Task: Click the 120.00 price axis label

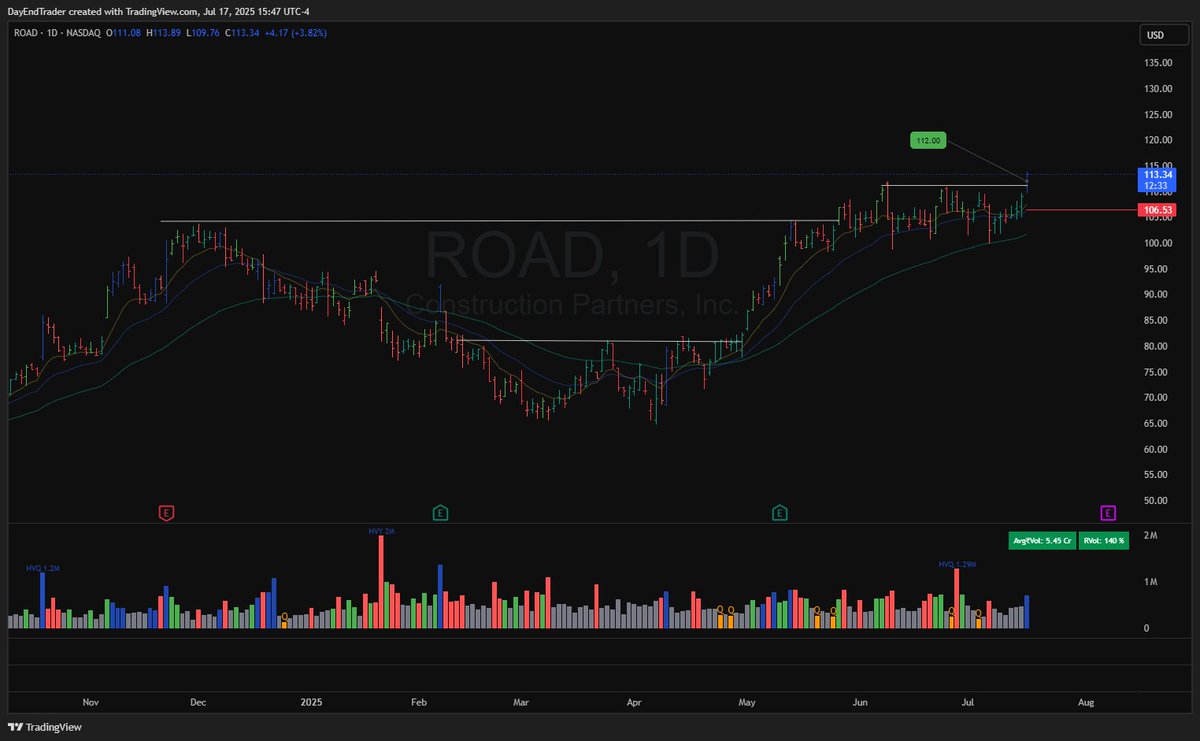Action: coord(1159,140)
